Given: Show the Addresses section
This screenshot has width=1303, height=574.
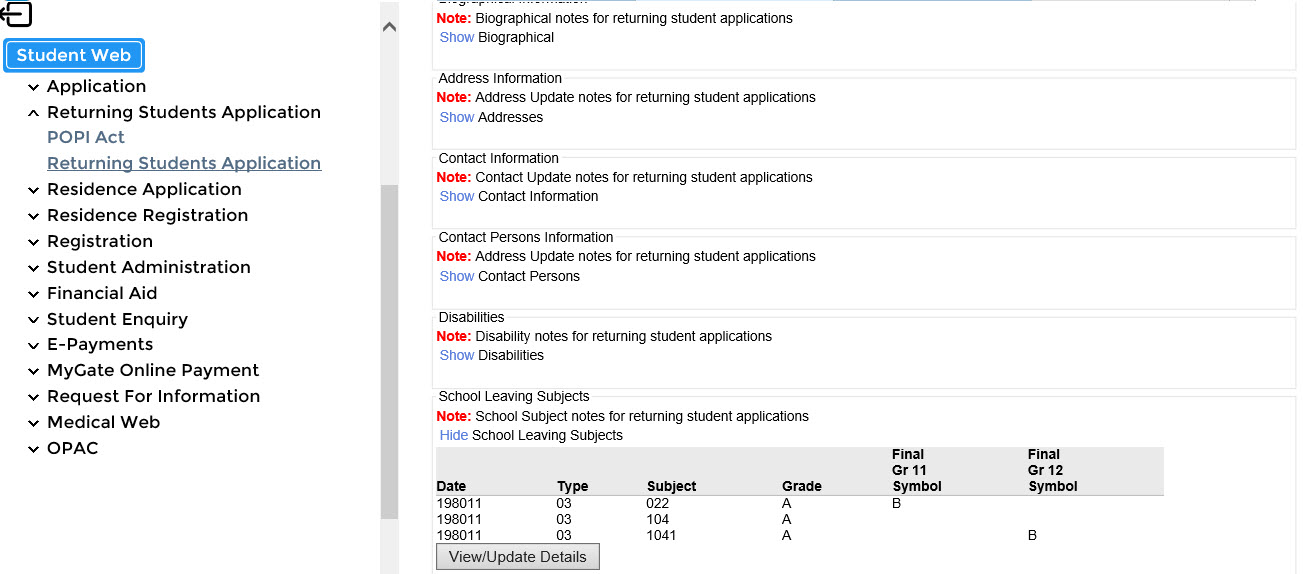Looking at the screenshot, I should 457,118.
